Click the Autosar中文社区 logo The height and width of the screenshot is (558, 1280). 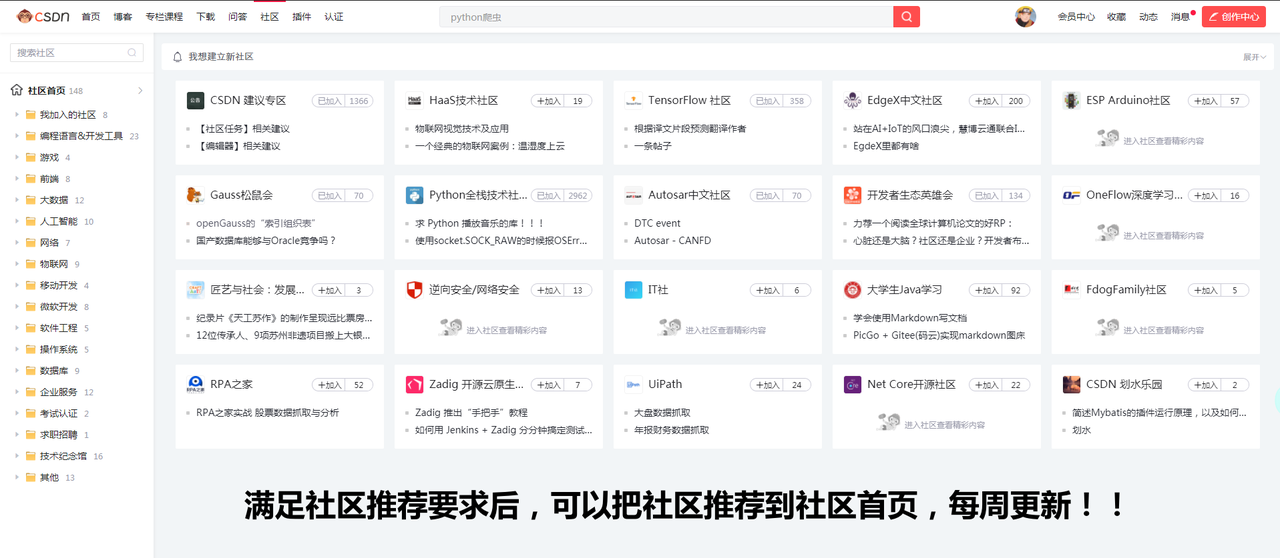(x=633, y=195)
